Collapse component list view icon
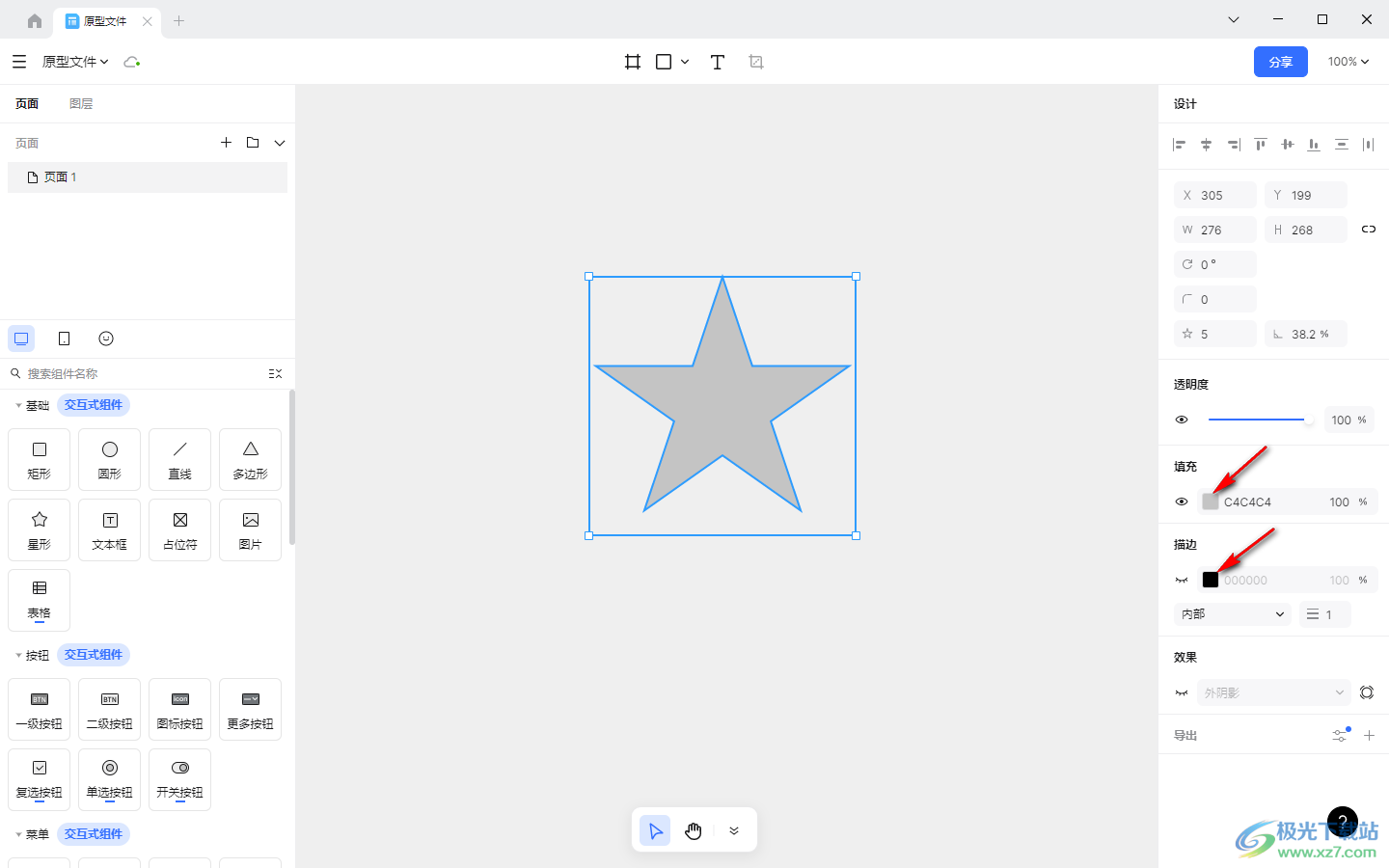Screen dimensions: 1389x868 [275, 373]
